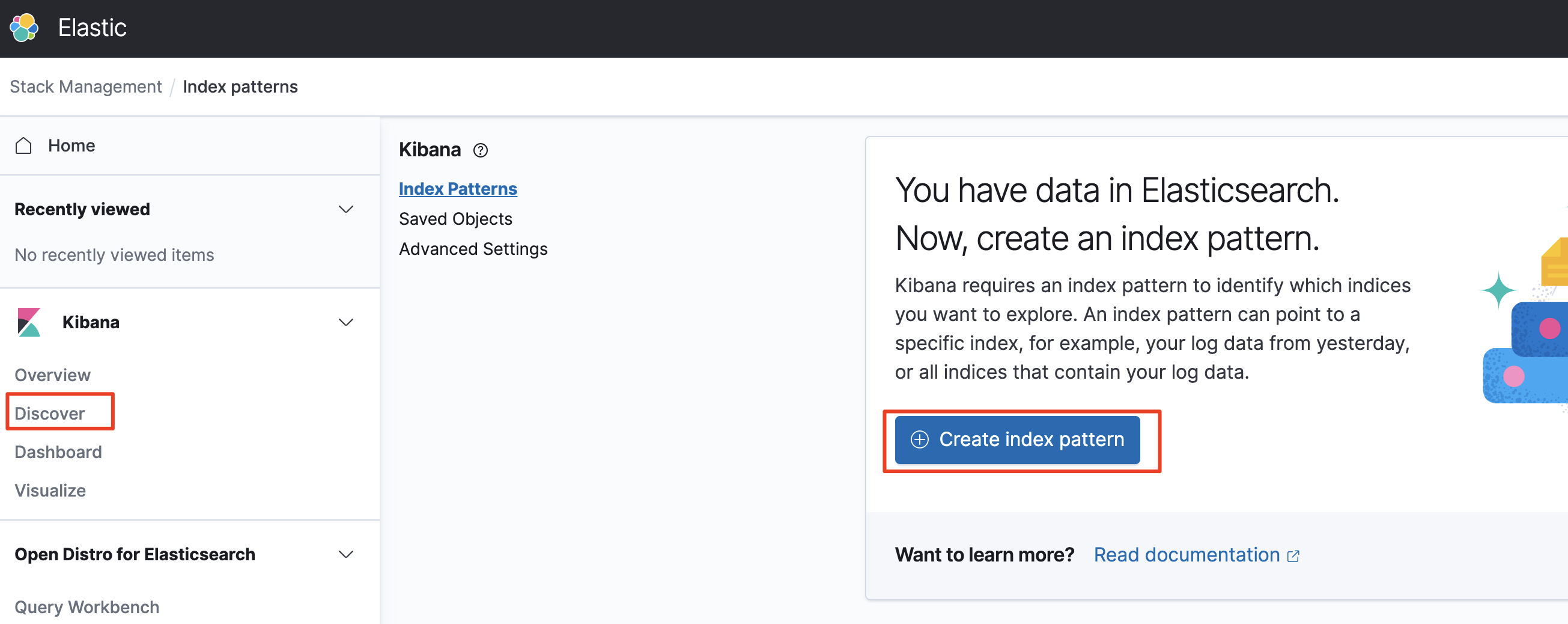The height and width of the screenshot is (624, 1568).
Task: Open Kibana Overview page
Action: pos(52,375)
